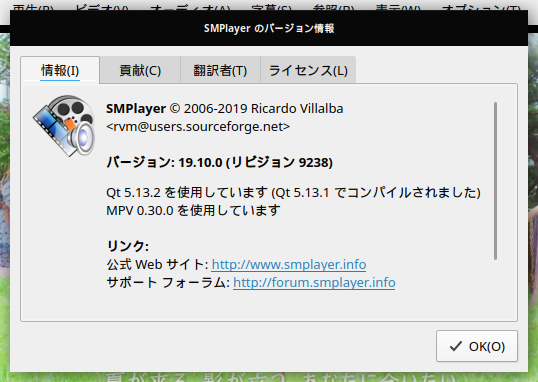Select the 情報(I) tab
Screen dimensions: 538x382
(60, 70)
